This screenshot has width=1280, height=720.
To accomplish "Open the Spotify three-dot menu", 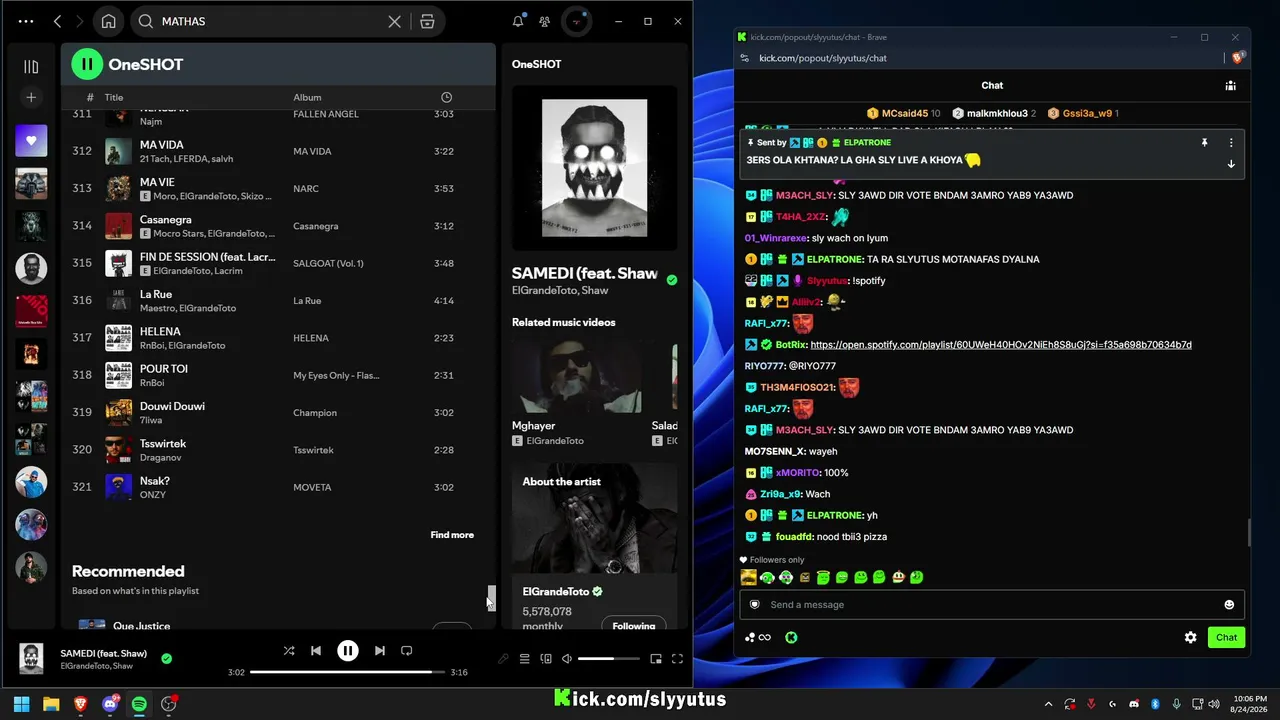I will [x=25, y=21].
